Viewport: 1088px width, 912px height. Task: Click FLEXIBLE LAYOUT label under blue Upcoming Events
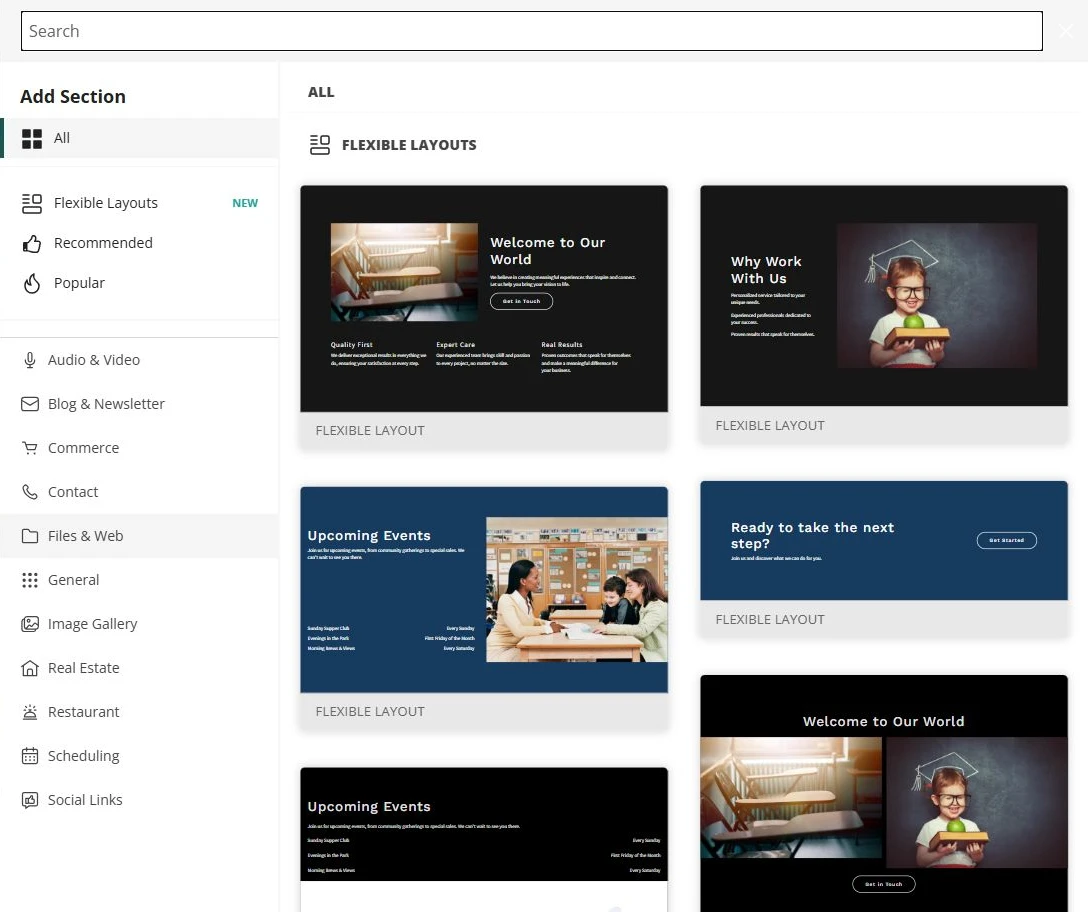(x=370, y=711)
